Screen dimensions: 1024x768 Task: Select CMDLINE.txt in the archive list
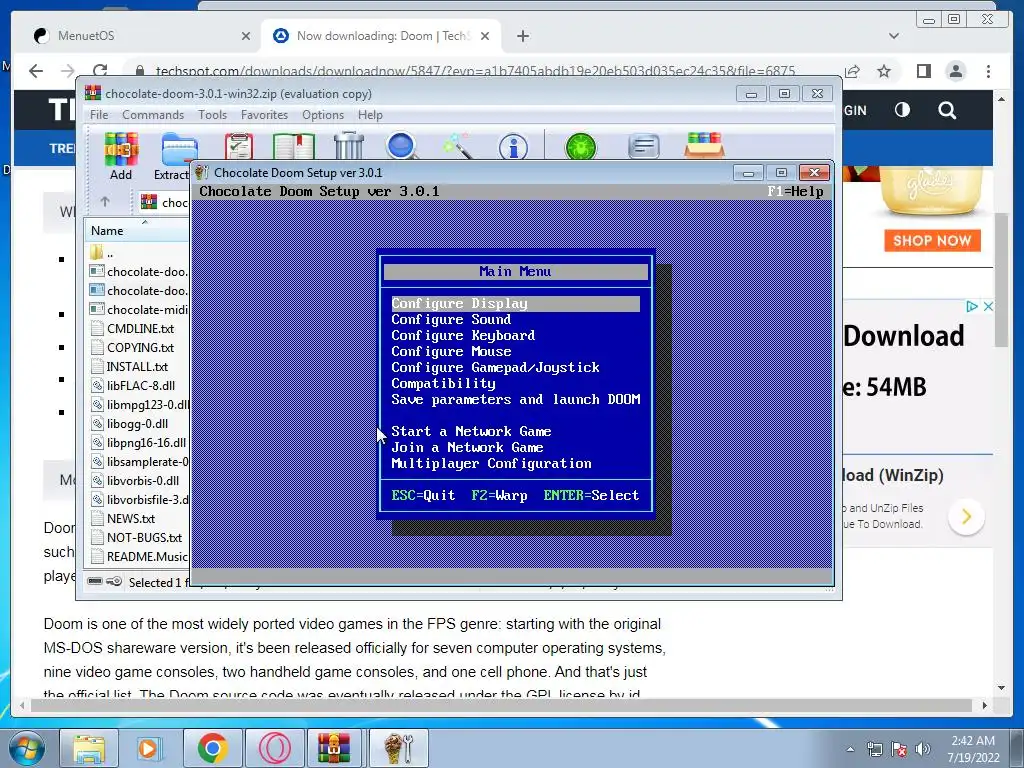coord(140,328)
